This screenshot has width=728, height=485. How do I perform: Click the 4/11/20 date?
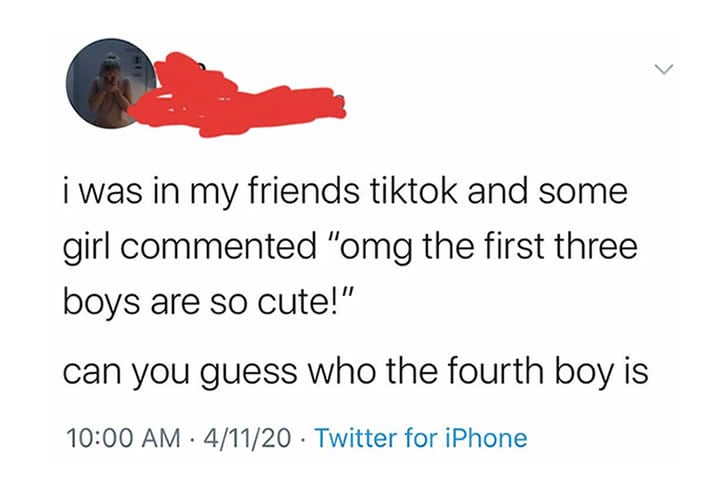tap(247, 437)
